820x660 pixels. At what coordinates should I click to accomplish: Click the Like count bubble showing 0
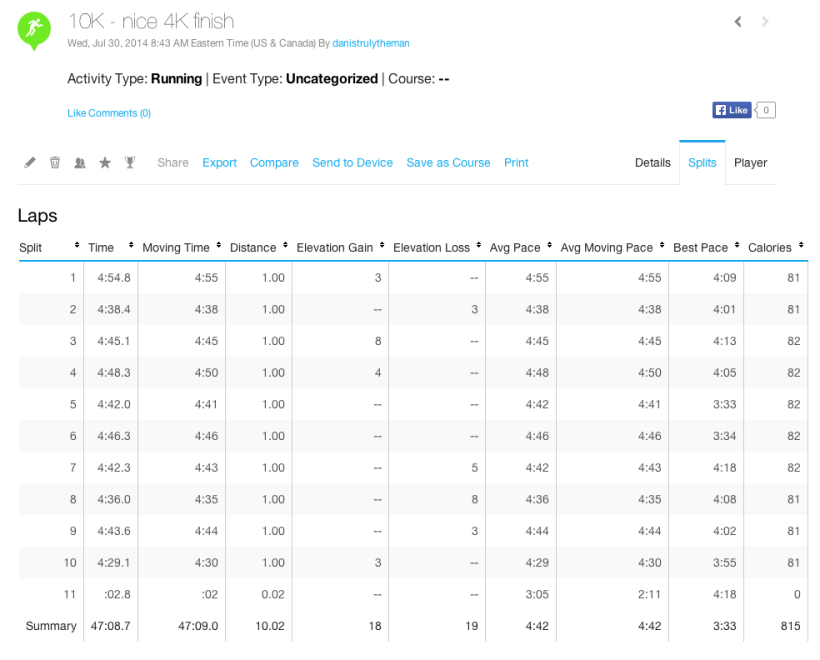765,110
